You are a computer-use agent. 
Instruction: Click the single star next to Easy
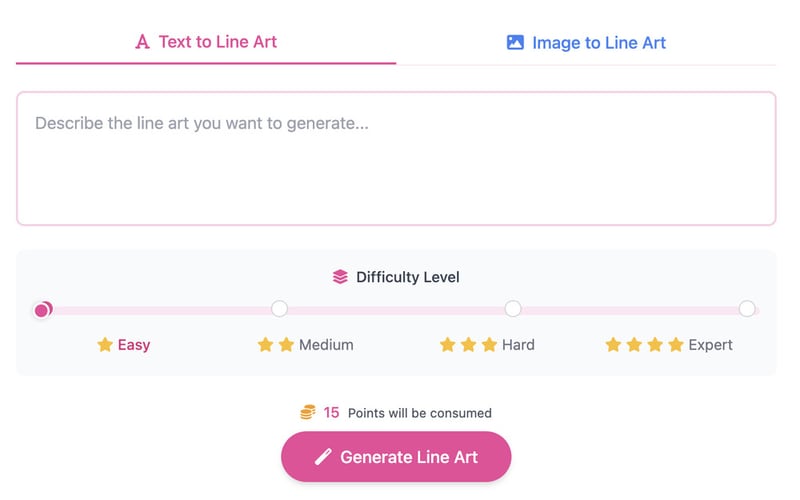point(105,345)
